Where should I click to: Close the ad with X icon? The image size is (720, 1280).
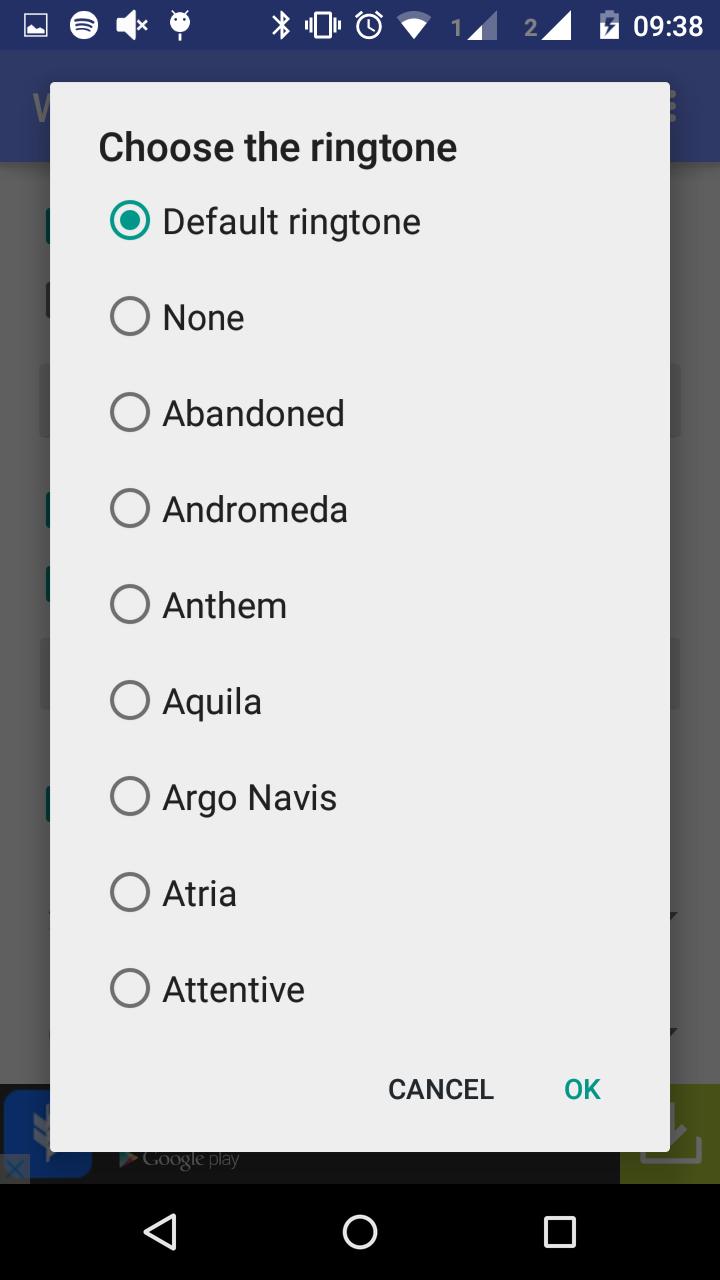(x=14, y=1169)
